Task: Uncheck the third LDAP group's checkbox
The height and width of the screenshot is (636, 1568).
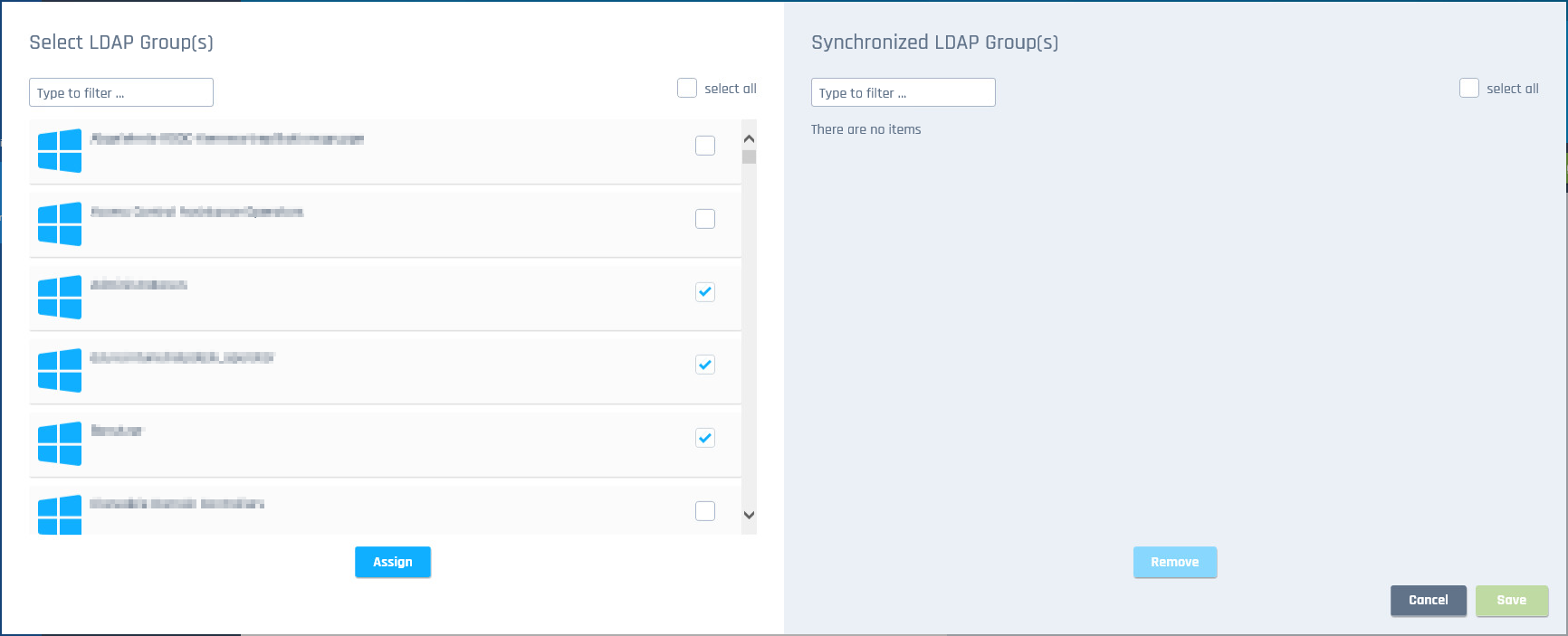Action: (x=705, y=292)
